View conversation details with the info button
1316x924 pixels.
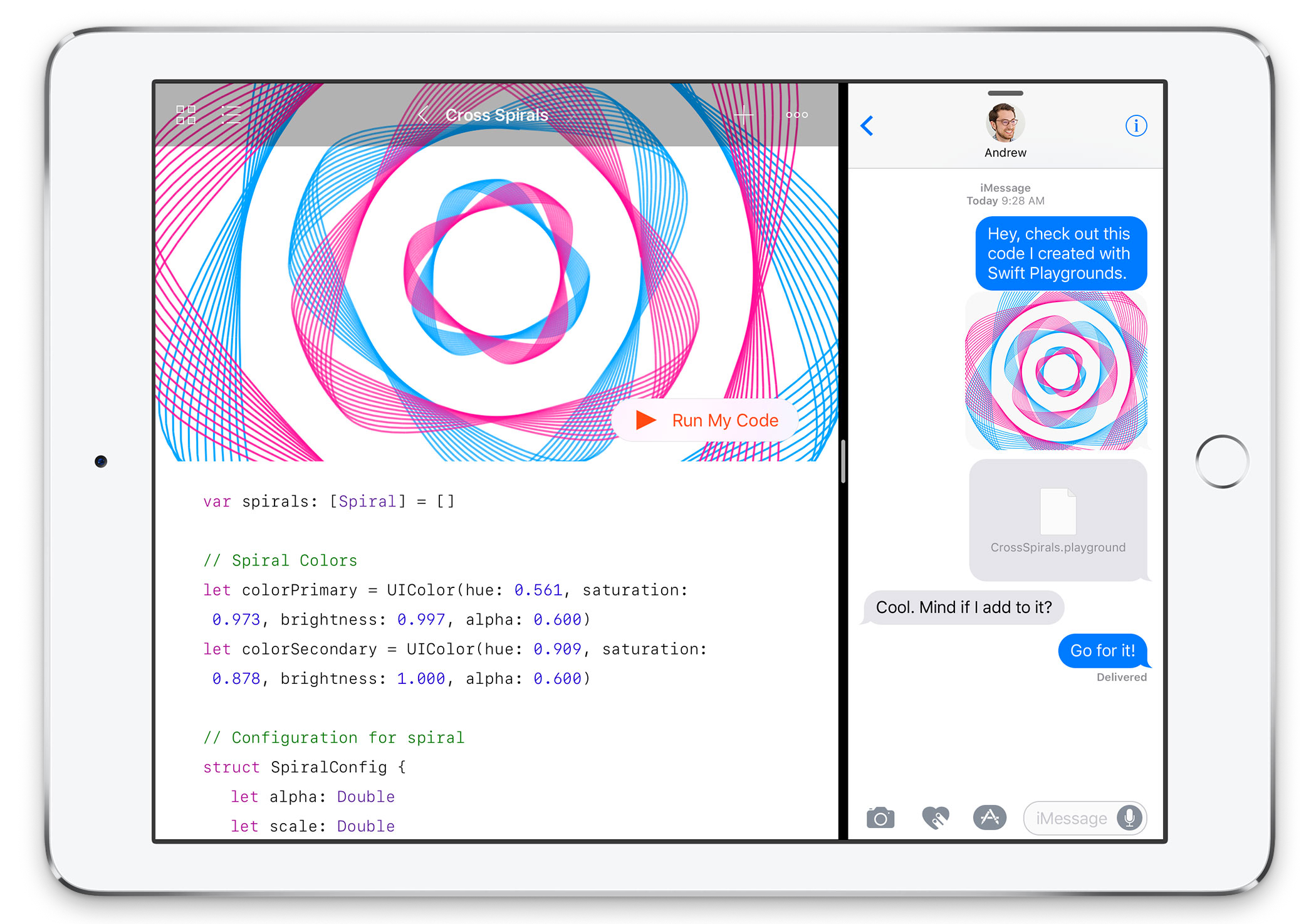coord(1137,125)
